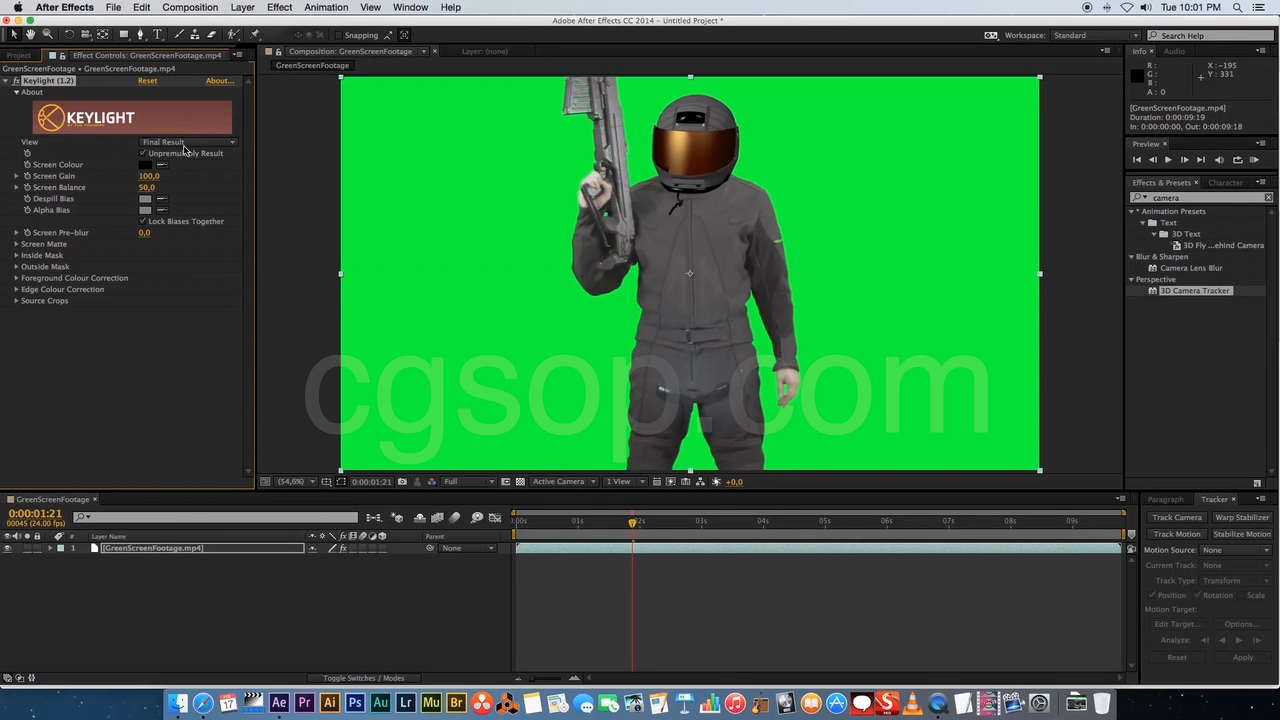Expand the Outside Mask group
Image resolution: width=1280 pixels, height=720 pixels.
pyautogui.click(x=16, y=267)
